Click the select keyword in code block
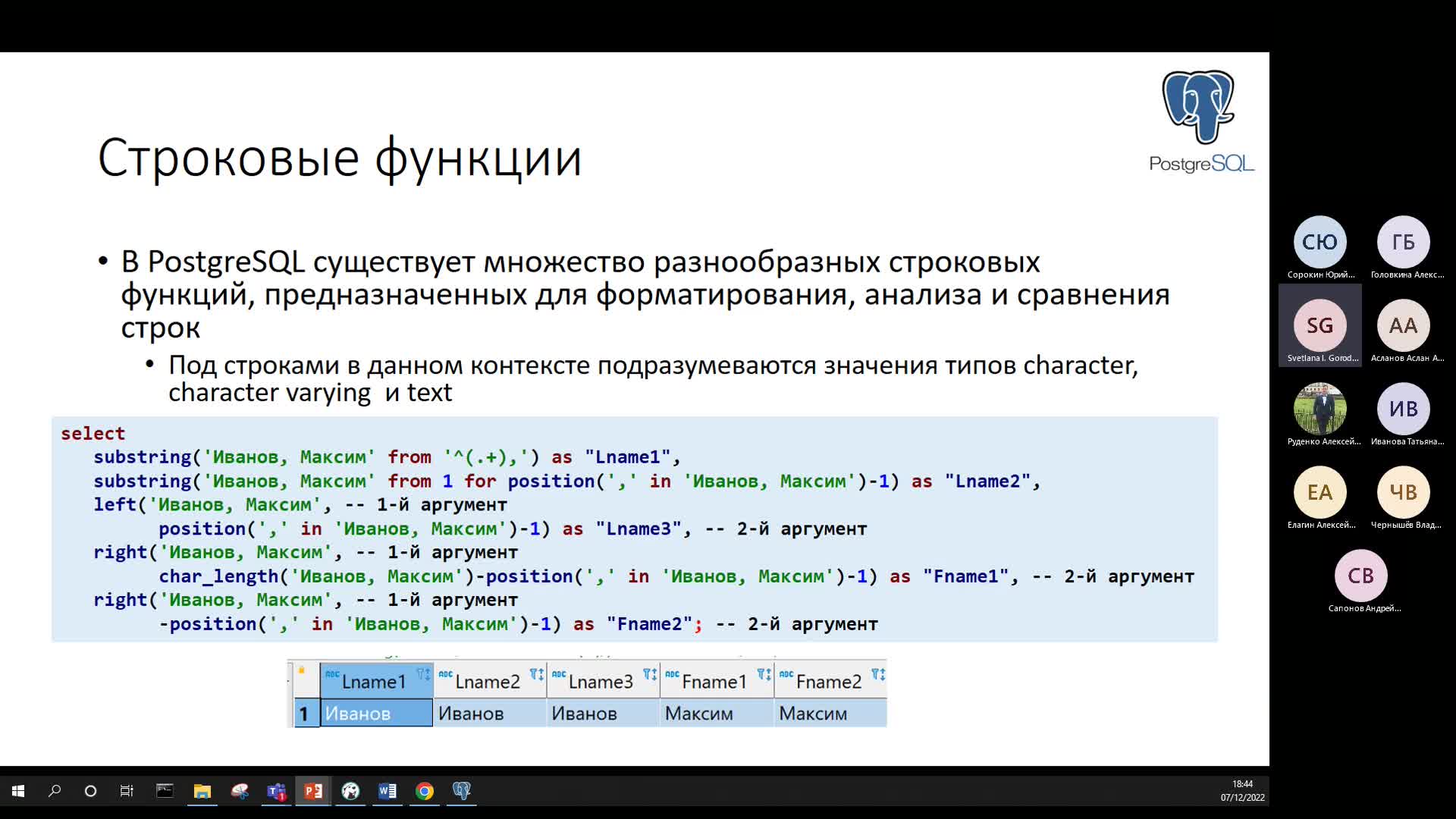Screen dimensions: 1456x819 (x=93, y=433)
